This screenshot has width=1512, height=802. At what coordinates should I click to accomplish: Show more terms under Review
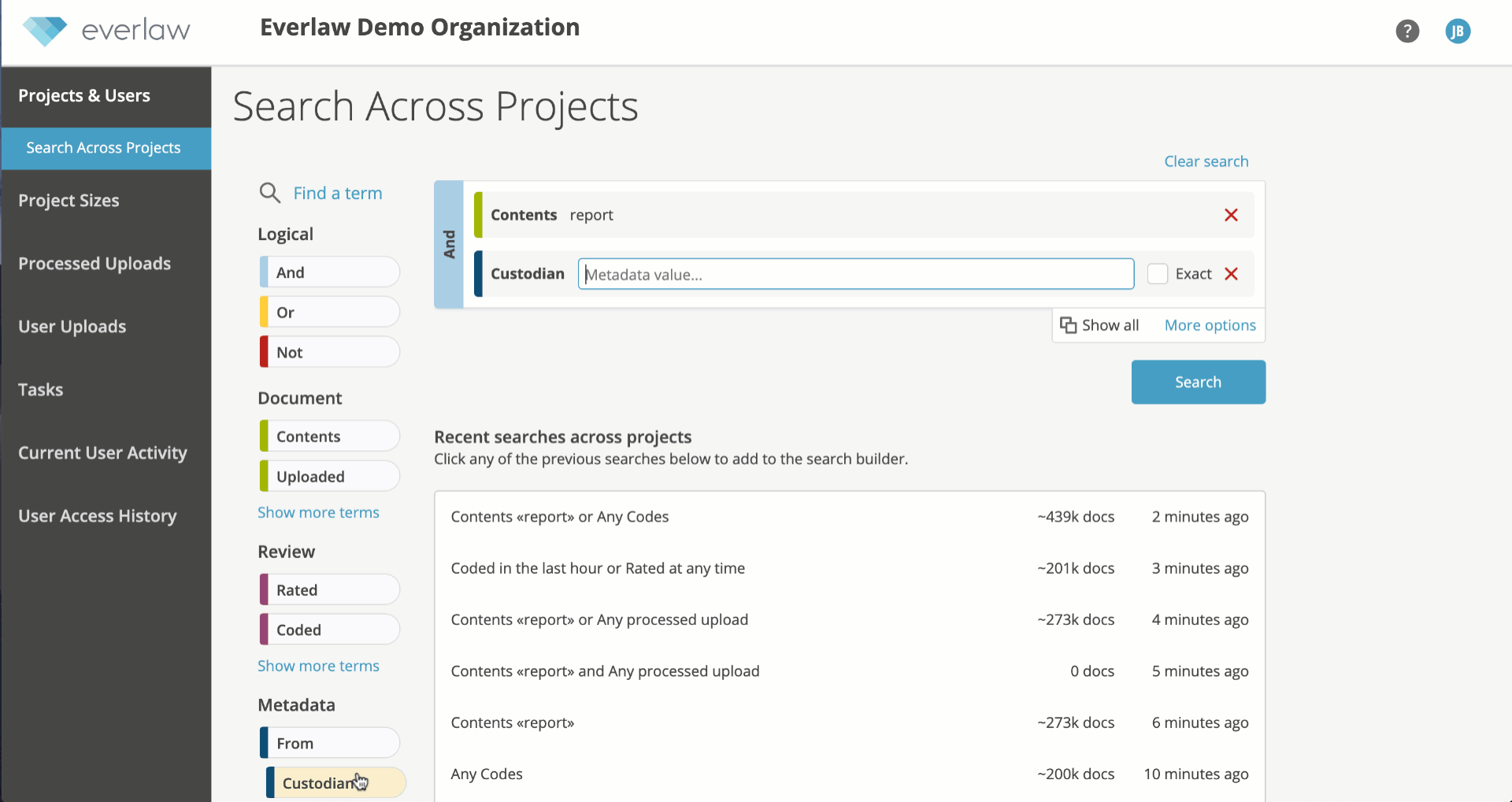pos(318,666)
